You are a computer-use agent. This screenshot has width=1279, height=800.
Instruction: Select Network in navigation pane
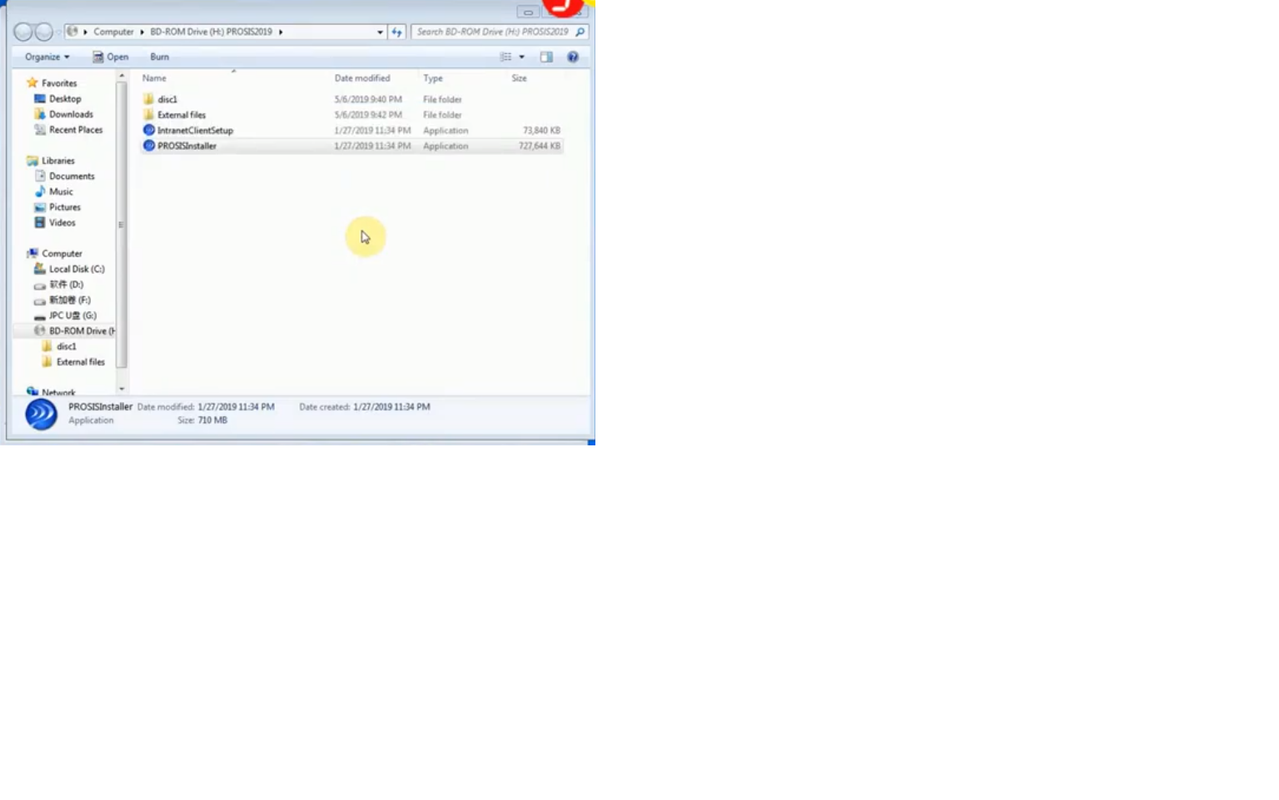[59, 393]
